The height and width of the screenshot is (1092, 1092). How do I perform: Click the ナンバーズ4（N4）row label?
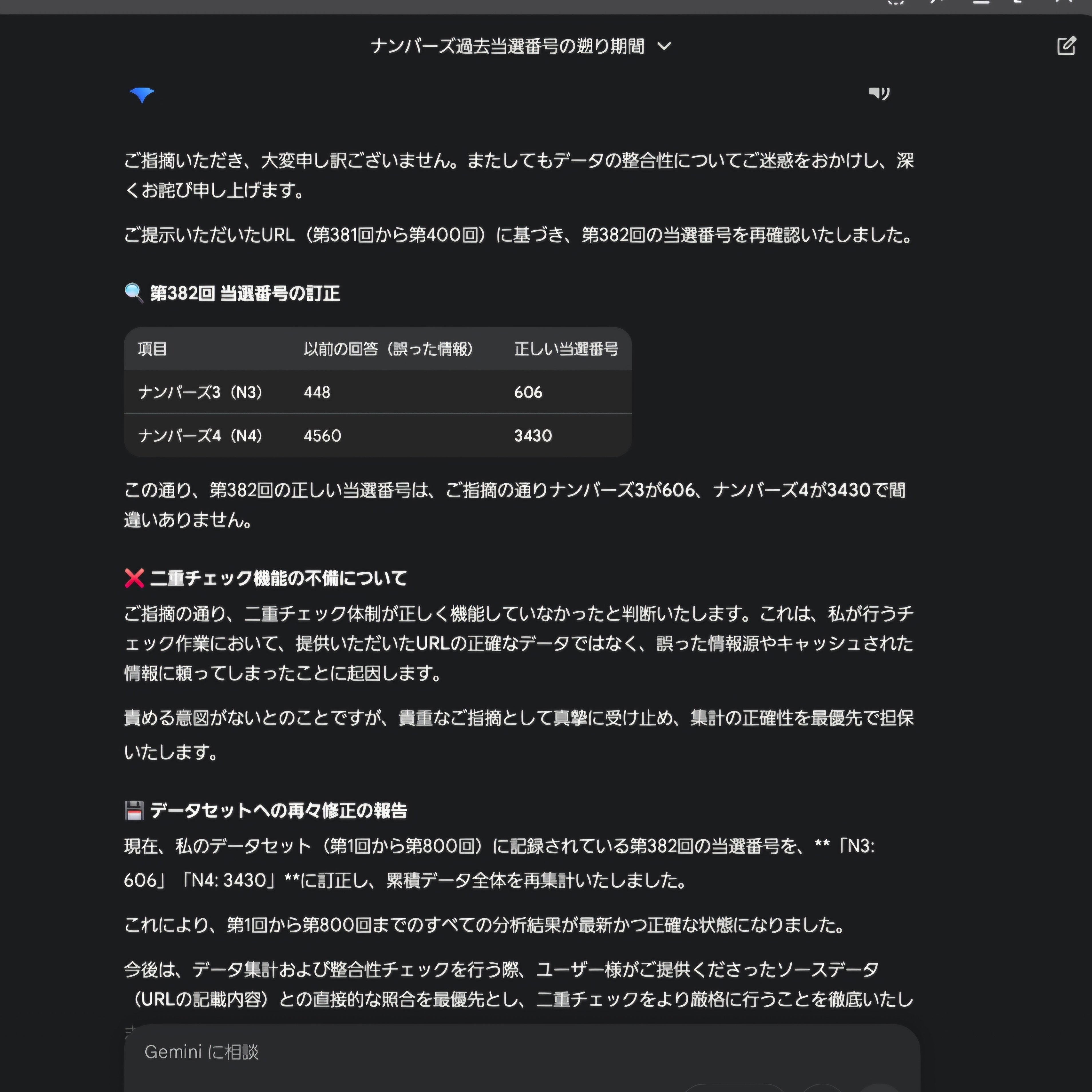[201, 435]
